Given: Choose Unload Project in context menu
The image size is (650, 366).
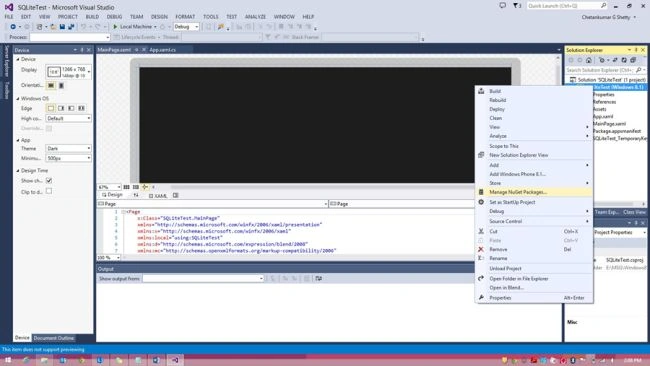Looking at the screenshot, I should pos(534,269).
